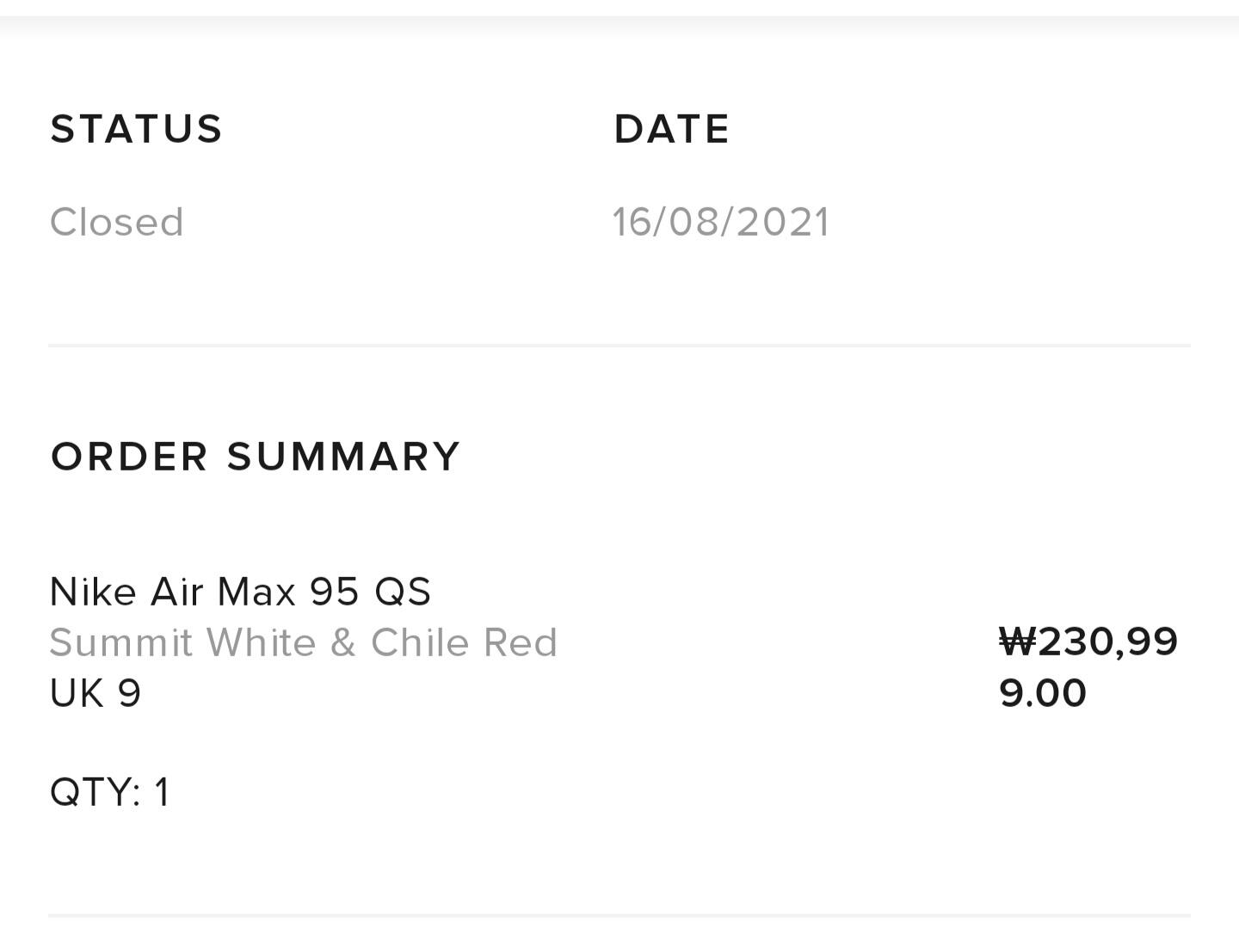Open the Nike Air Max 95 QS item
The image size is (1239, 952).
pyautogui.click(x=240, y=592)
